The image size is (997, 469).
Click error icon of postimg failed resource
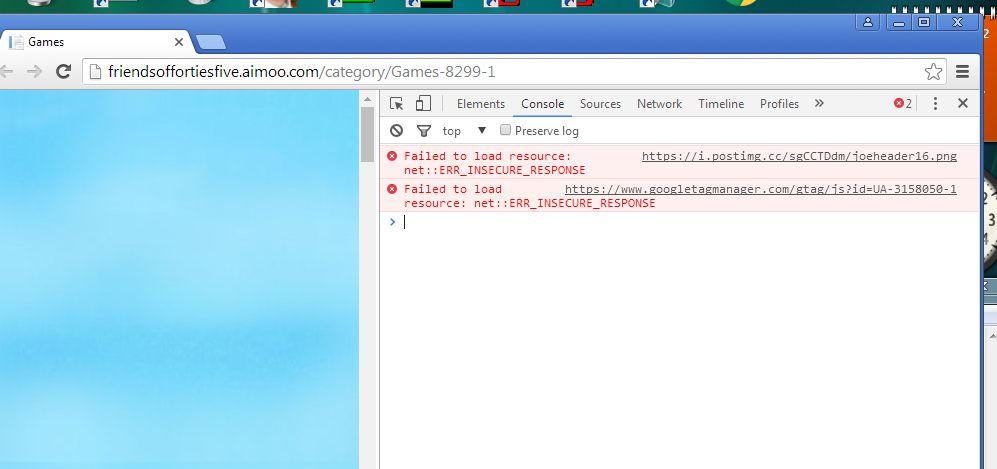tap(392, 156)
